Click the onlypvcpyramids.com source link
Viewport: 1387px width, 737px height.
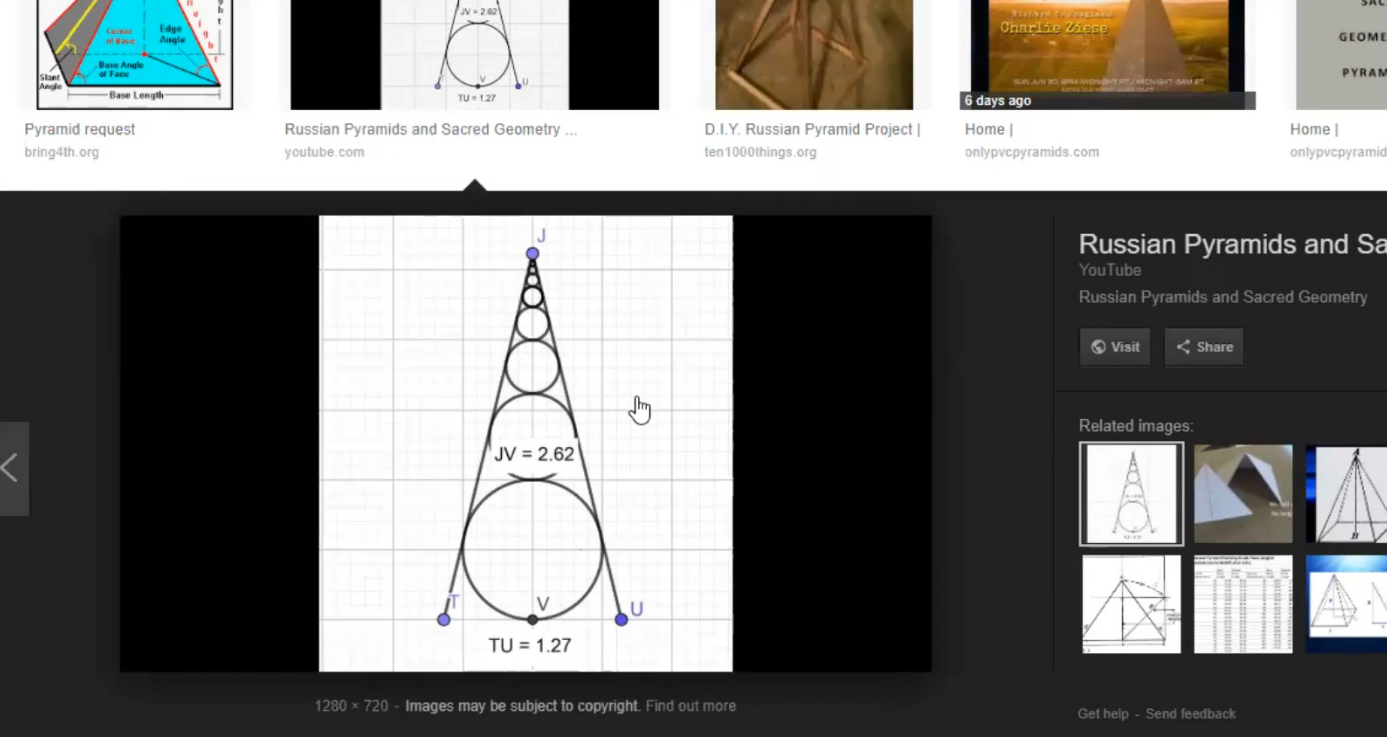1032,152
